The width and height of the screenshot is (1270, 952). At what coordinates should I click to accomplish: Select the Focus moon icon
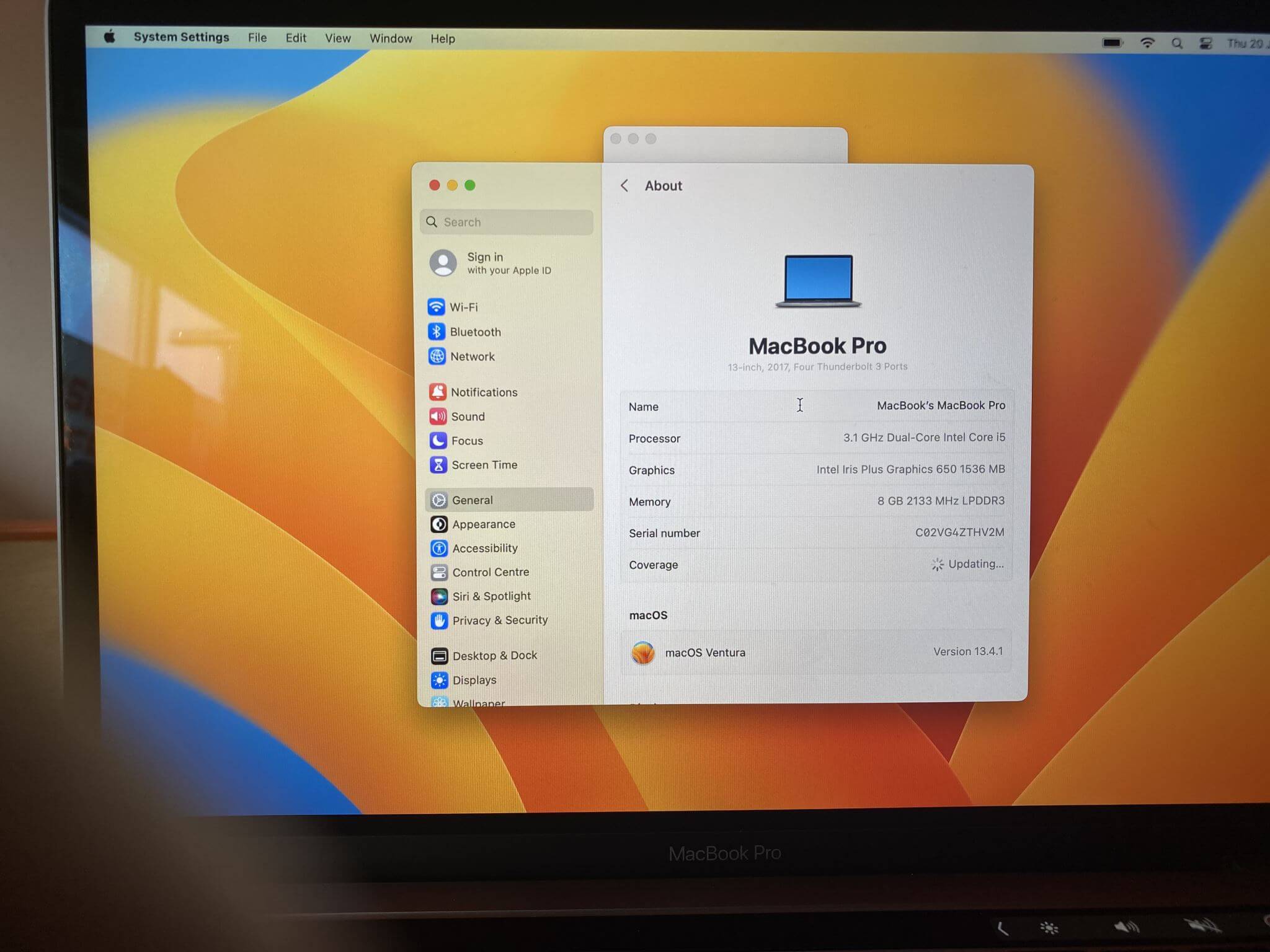click(x=438, y=440)
